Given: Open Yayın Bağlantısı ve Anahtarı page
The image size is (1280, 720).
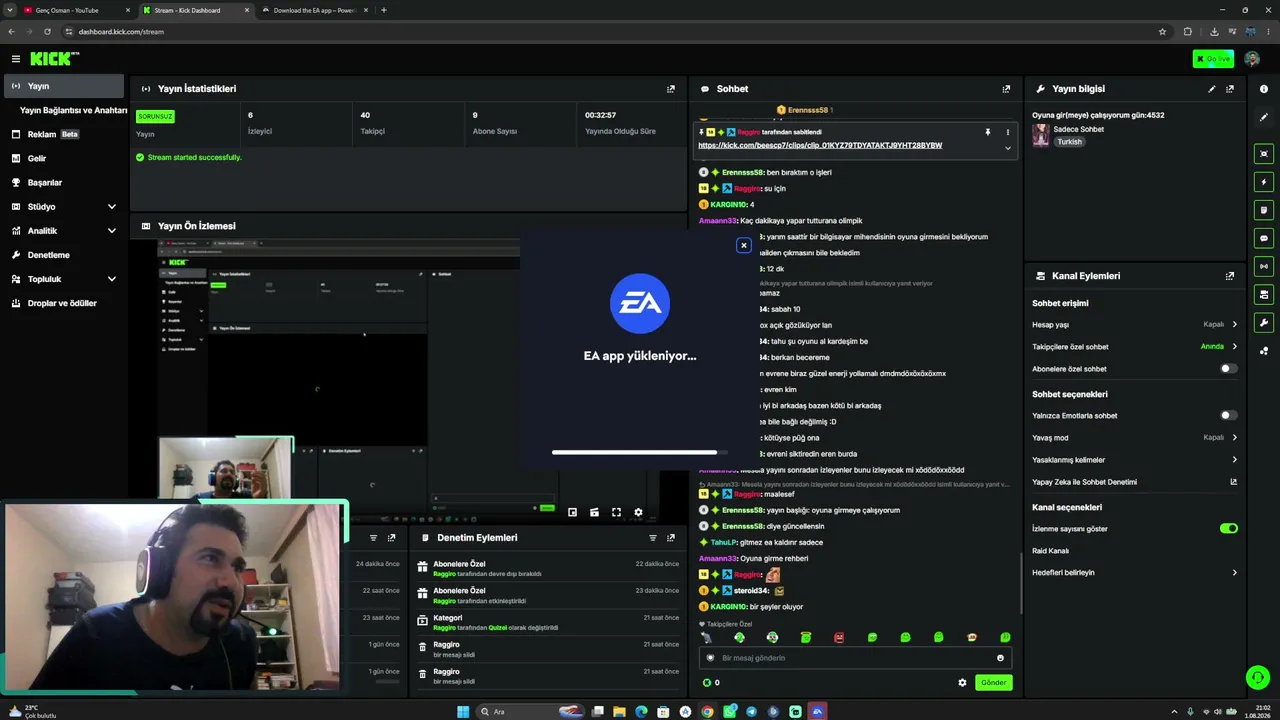Looking at the screenshot, I should click(x=73, y=110).
